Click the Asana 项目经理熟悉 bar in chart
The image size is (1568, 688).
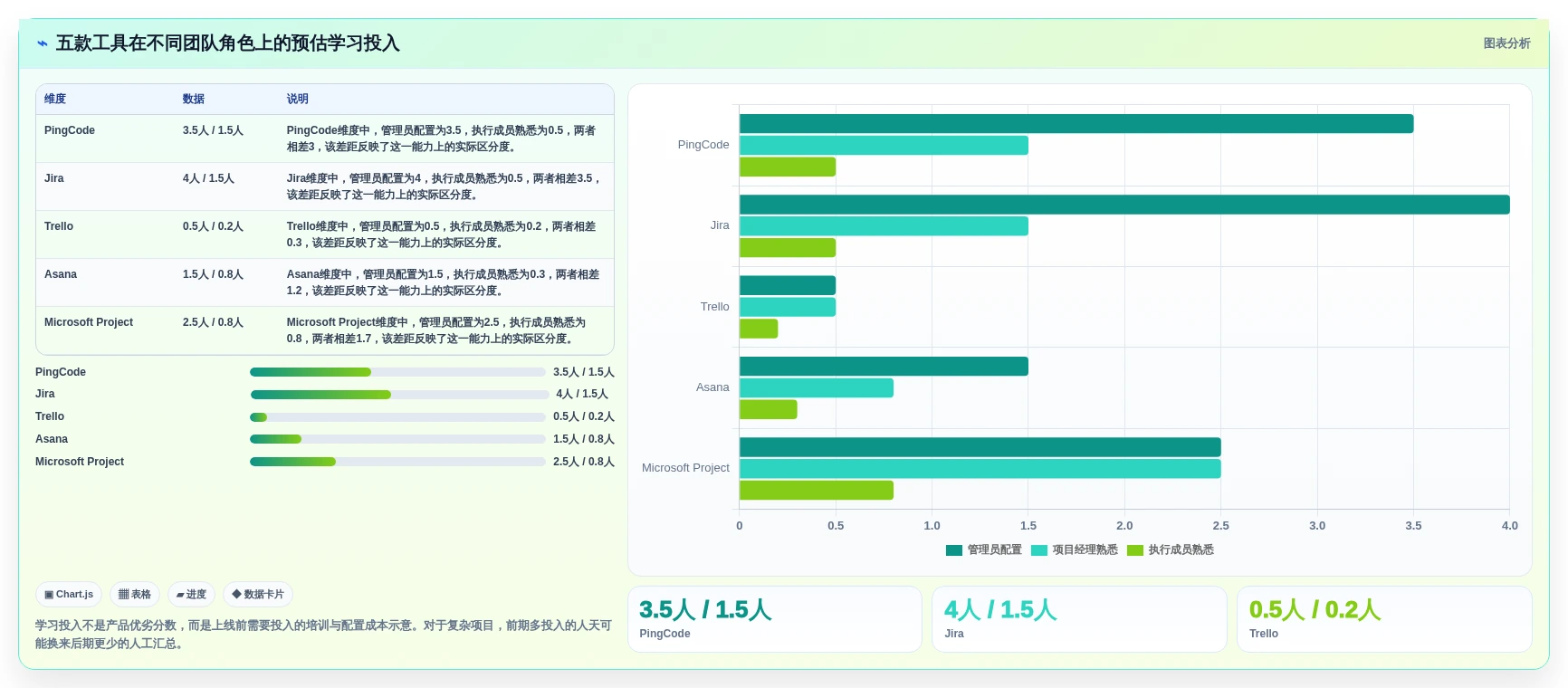point(817,388)
